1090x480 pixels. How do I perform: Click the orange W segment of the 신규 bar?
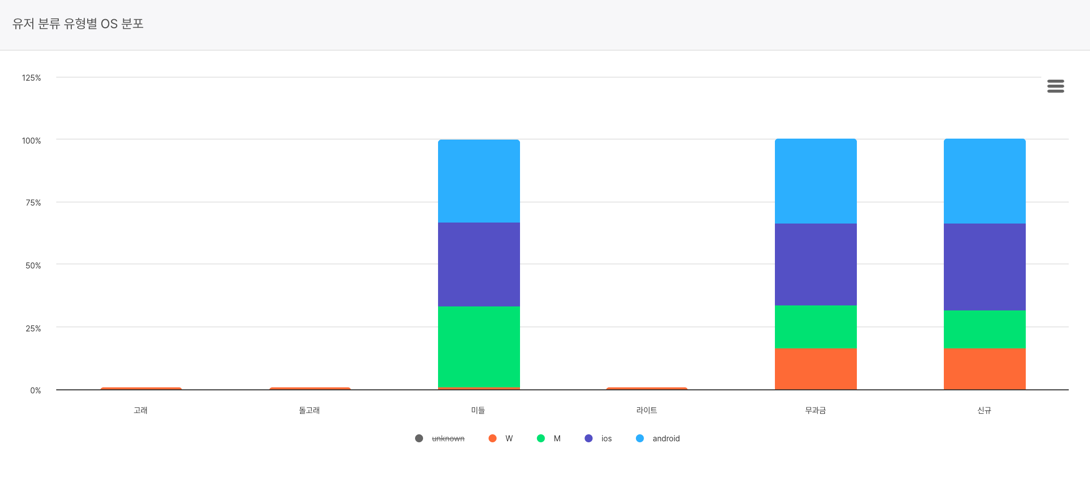984,368
